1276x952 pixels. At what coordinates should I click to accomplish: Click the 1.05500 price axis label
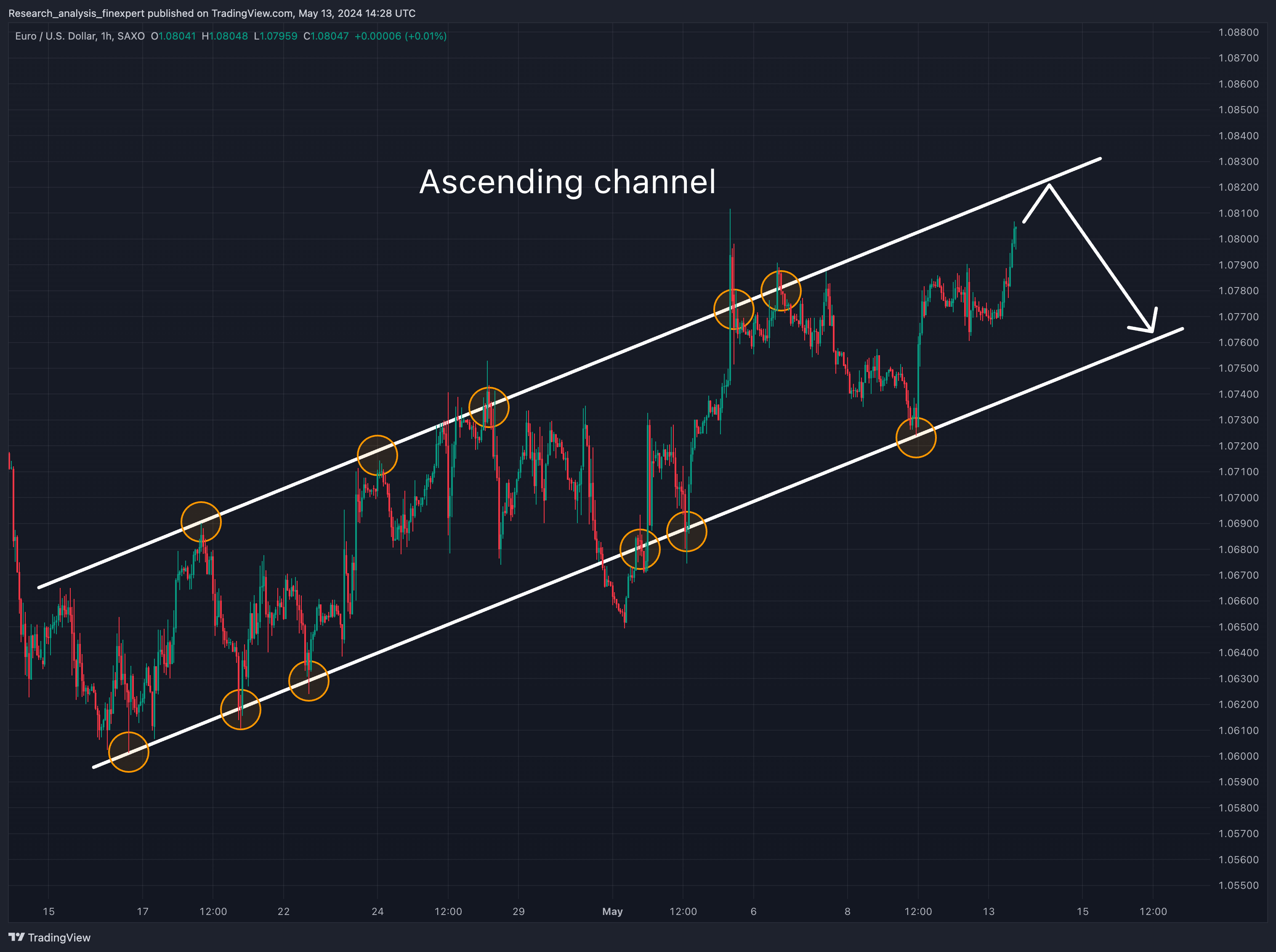tap(1239, 885)
